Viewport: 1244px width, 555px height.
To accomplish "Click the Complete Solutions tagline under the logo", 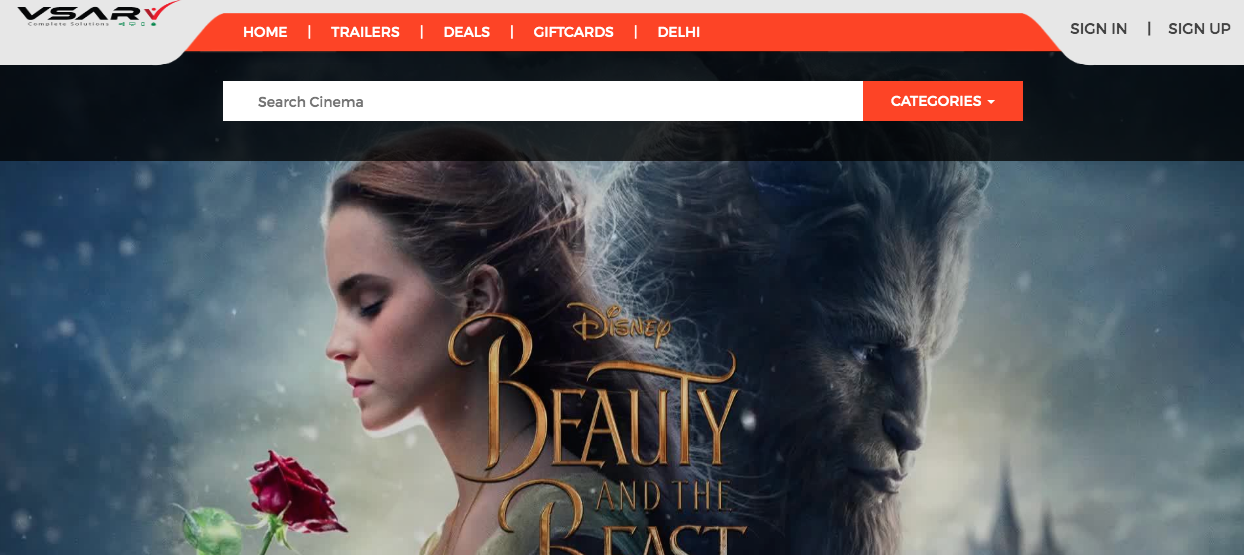I will click(x=68, y=24).
